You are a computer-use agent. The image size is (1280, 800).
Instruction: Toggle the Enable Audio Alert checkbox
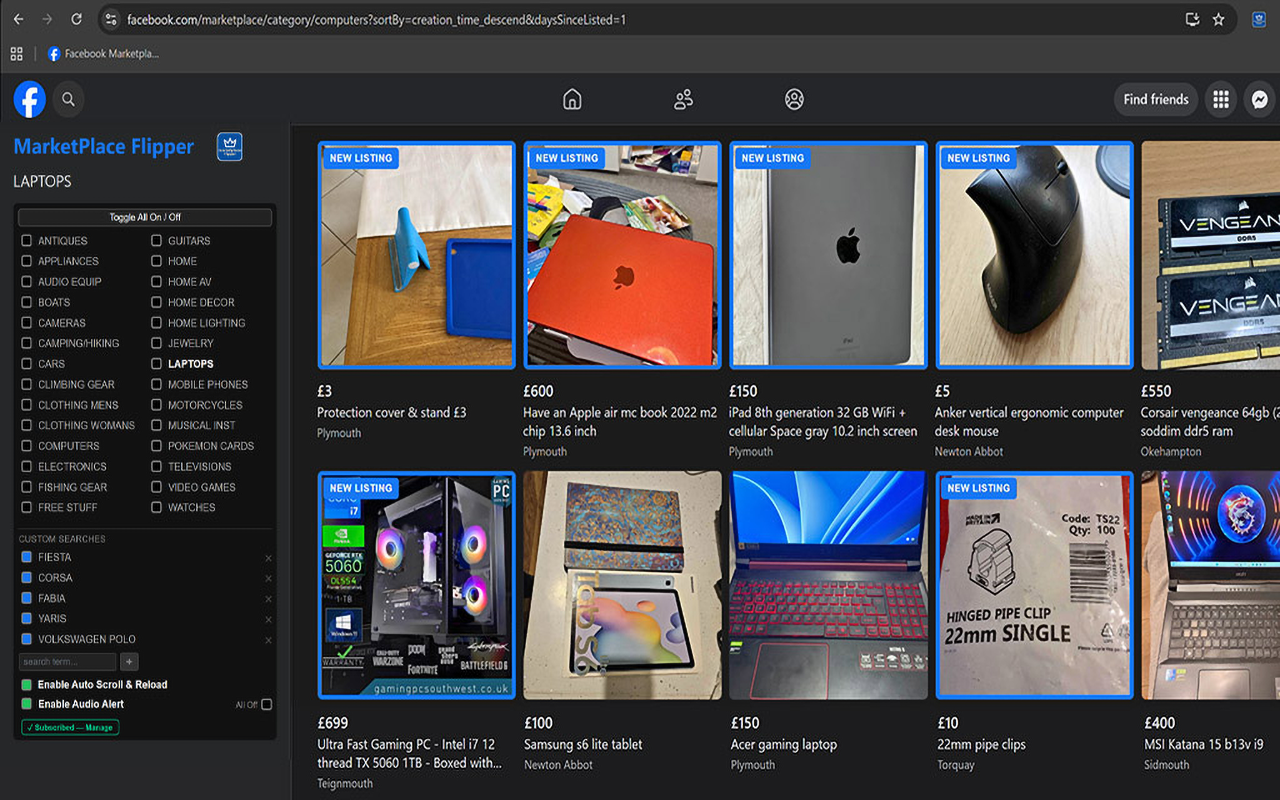(27, 704)
